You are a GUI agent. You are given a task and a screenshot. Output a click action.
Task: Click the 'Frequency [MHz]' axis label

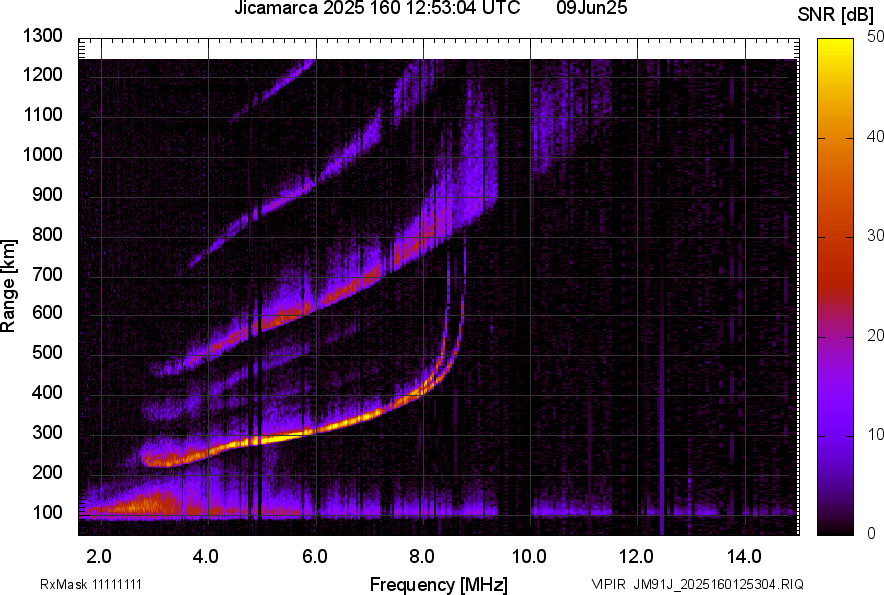click(x=439, y=584)
